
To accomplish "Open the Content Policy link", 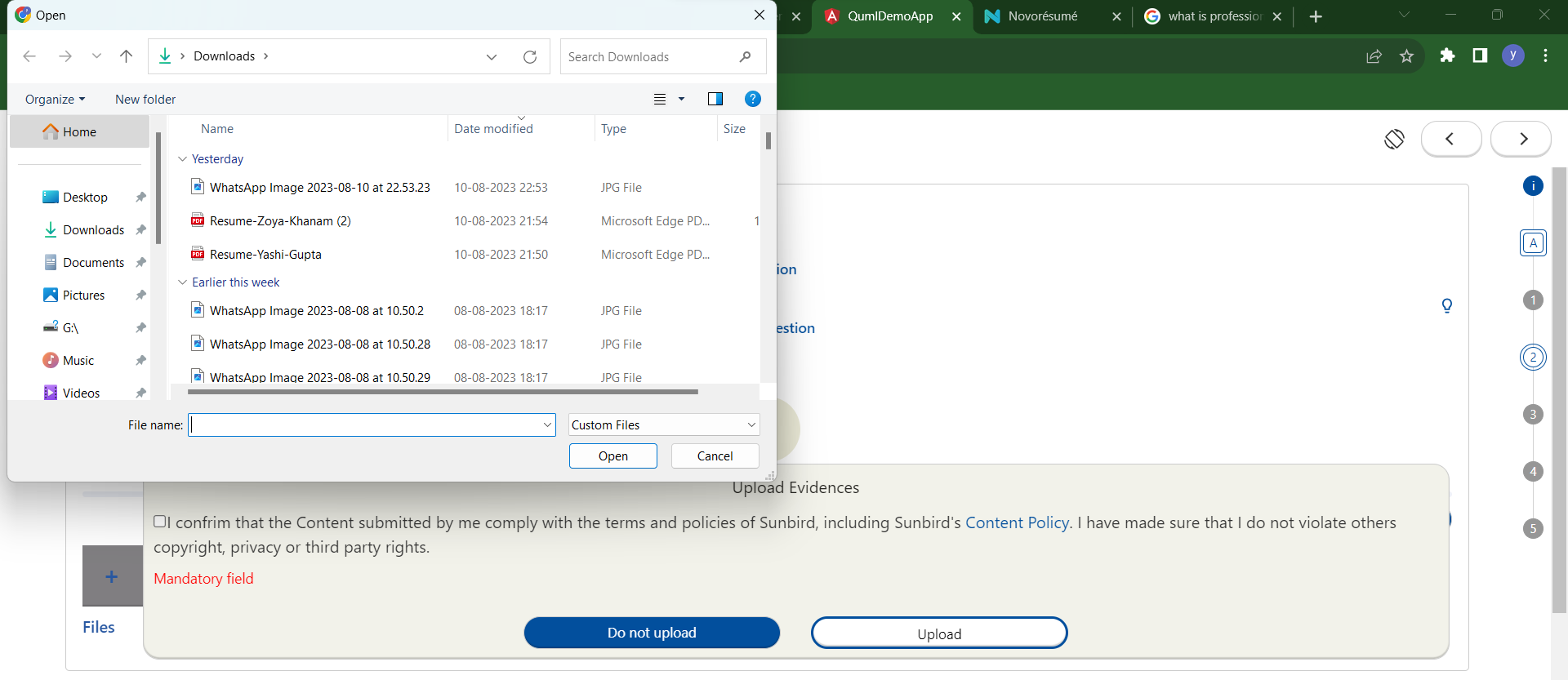I will 1017,522.
